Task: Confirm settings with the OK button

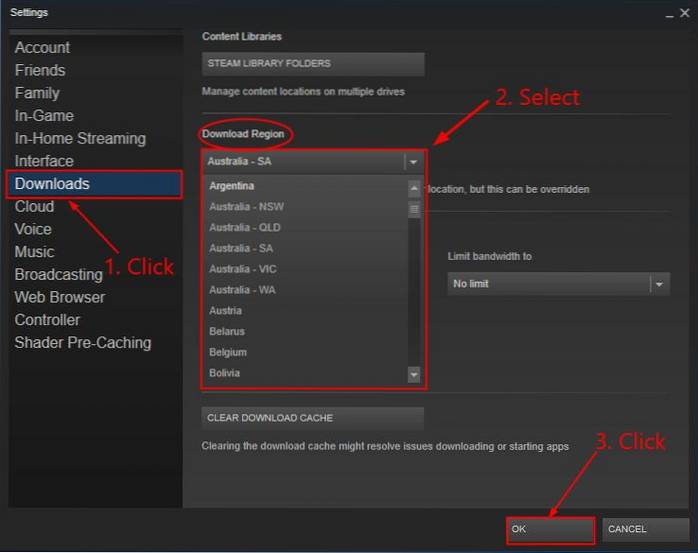Action: pyautogui.click(x=550, y=529)
